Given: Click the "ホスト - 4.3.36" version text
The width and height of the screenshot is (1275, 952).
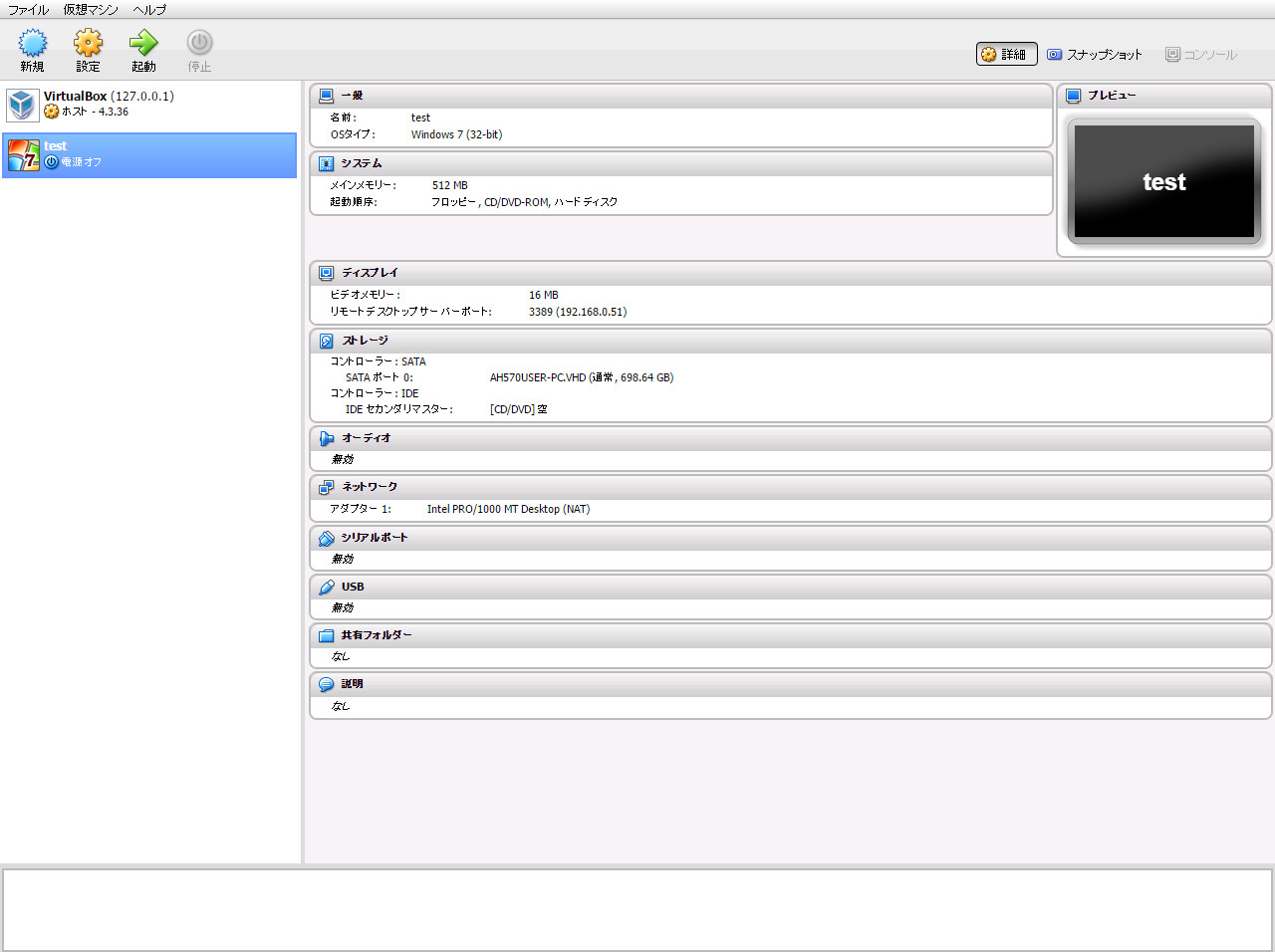Looking at the screenshot, I should point(96,112).
